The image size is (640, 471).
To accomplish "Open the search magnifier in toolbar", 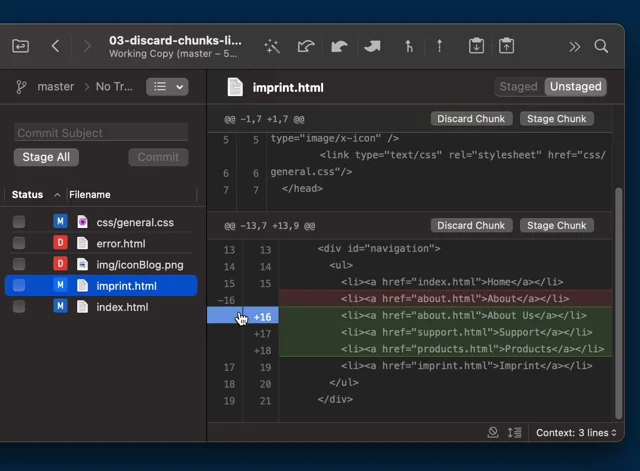I will click(x=601, y=46).
